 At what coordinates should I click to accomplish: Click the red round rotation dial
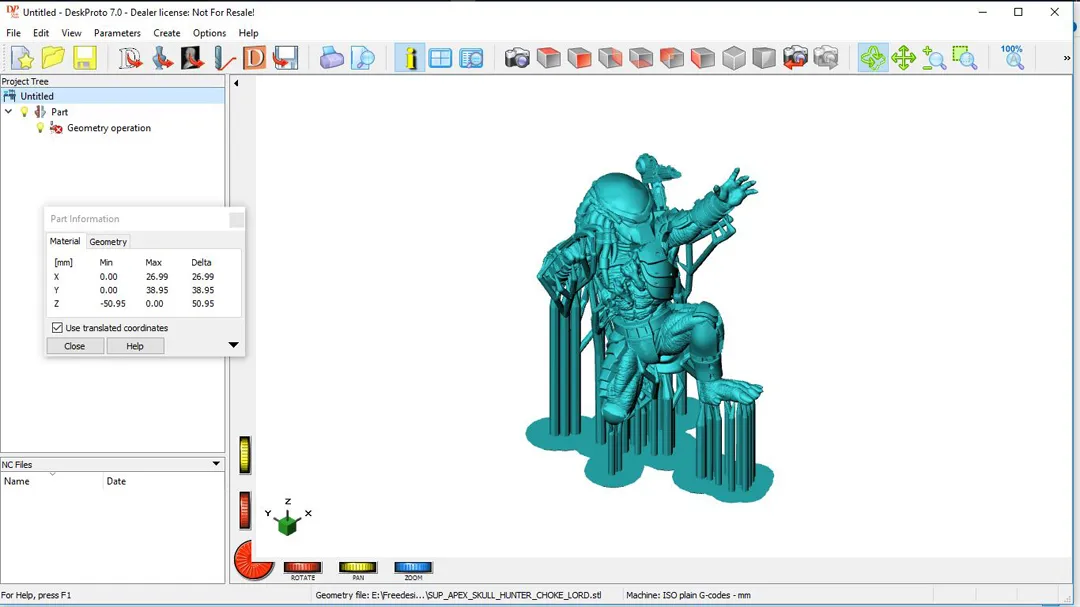253,559
